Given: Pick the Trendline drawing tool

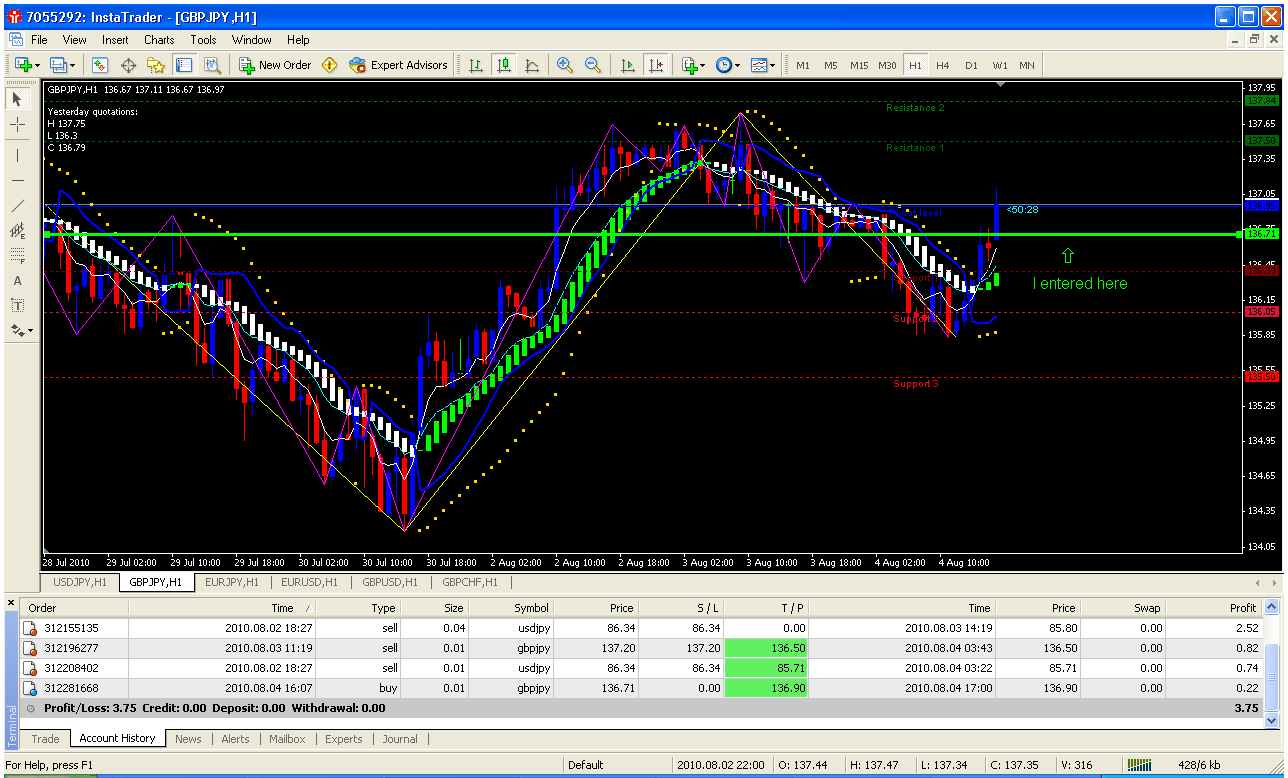Looking at the screenshot, I should 17,206.
